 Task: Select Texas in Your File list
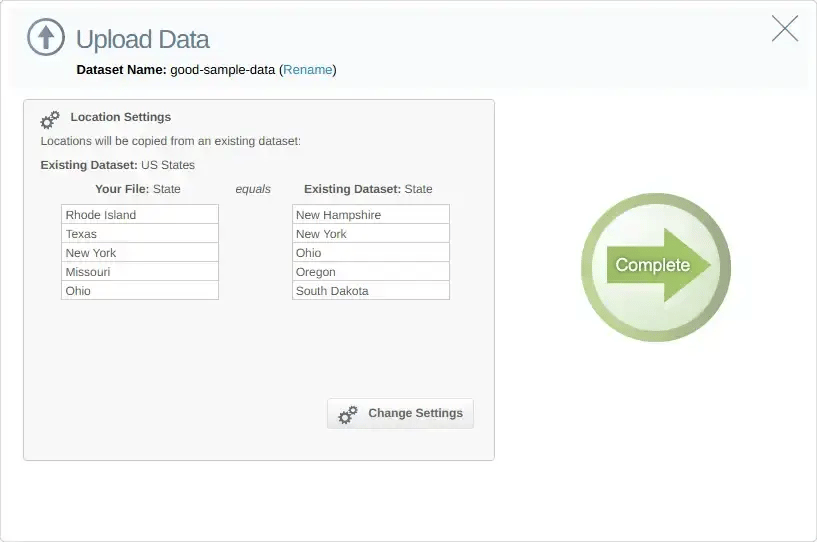[140, 233]
